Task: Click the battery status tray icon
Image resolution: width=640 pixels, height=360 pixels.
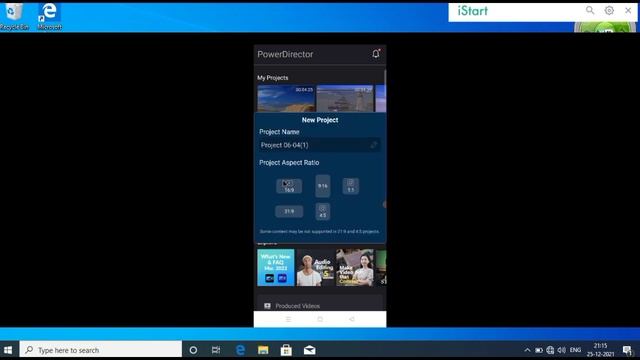Action: (x=539, y=350)
